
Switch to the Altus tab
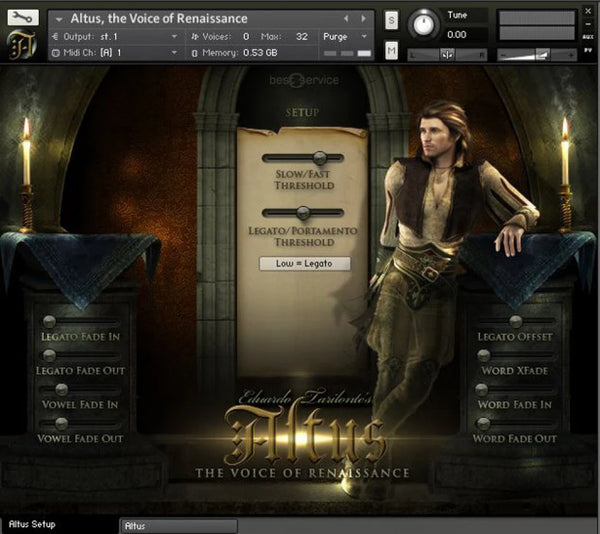point(178,525)
